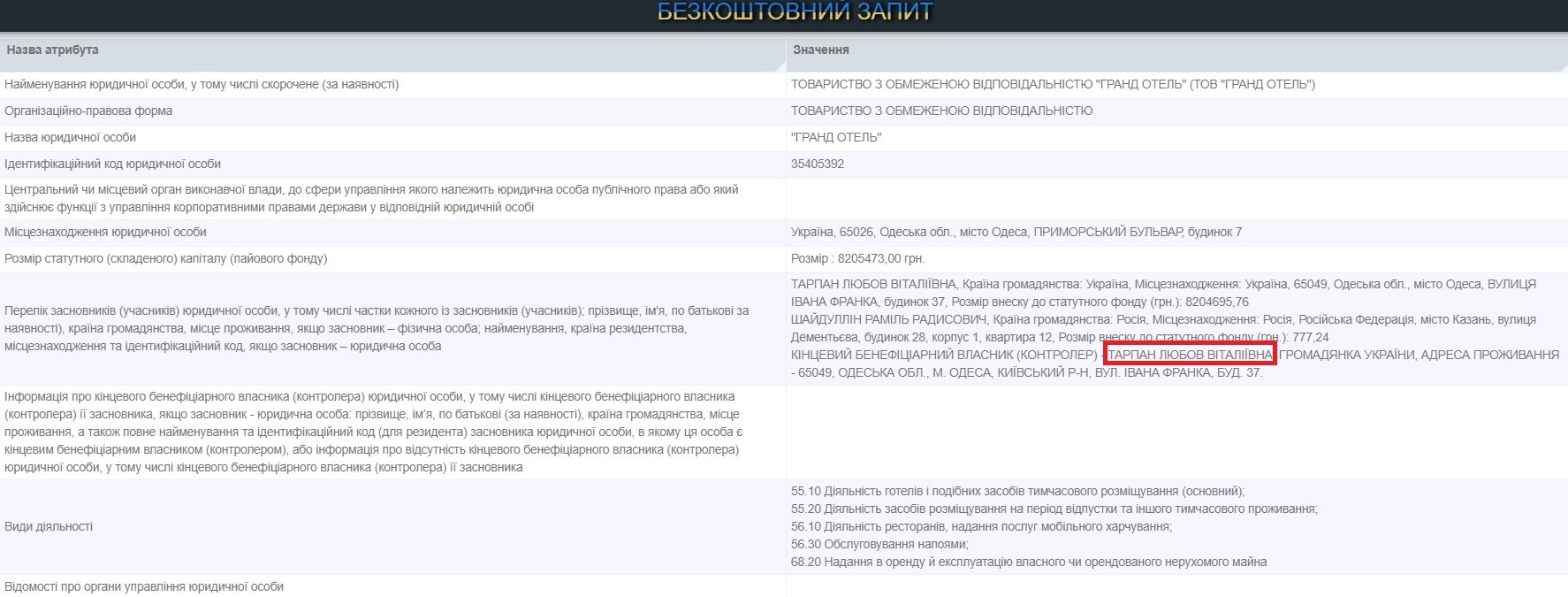Click "Відомості про органи управління" row label
Viewport: 1568px width, 597px height.
click(144, 586)
